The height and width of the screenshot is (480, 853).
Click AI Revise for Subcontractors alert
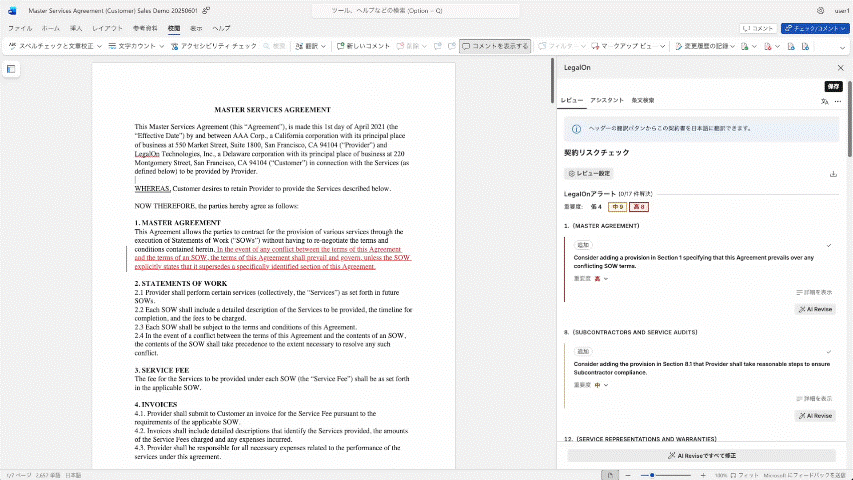[815, 416]
